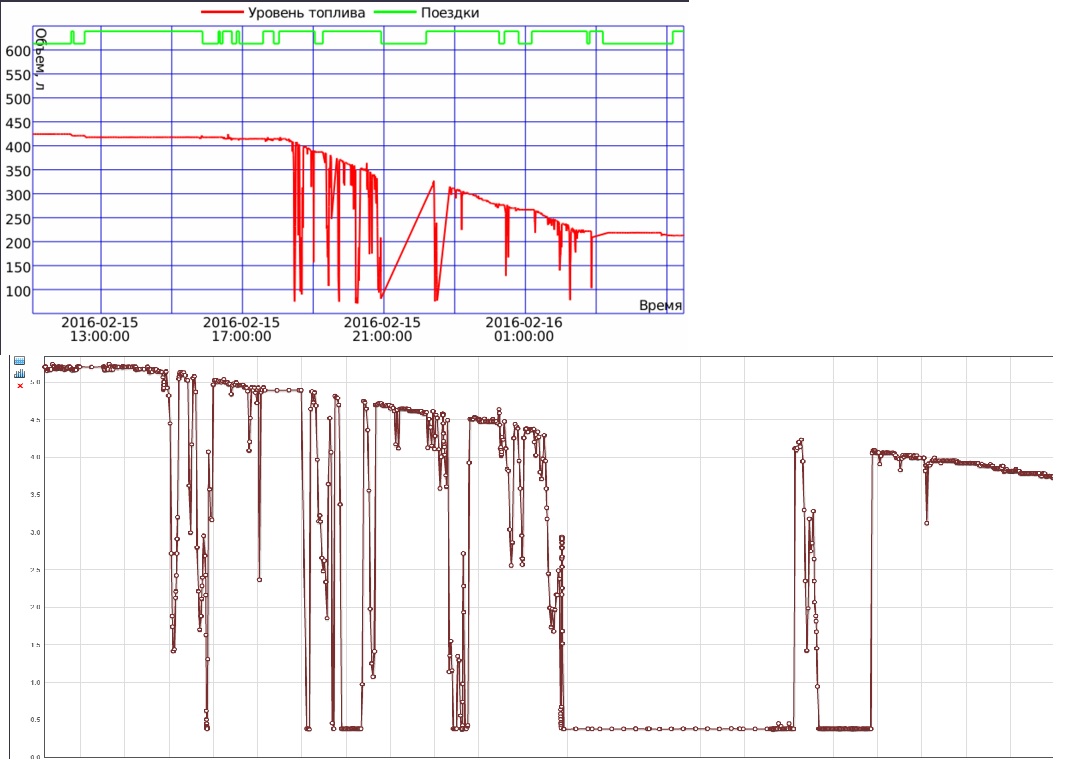Click the green line swatch in the legend
The width and height of the screenshot is (1080, 766).
click(x=393, y=12)
